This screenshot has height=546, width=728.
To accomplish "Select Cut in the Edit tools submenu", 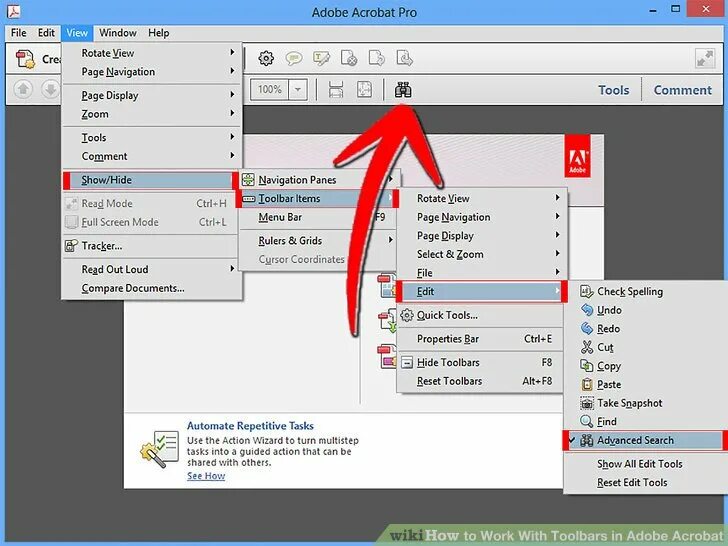I will pos(643,347).
